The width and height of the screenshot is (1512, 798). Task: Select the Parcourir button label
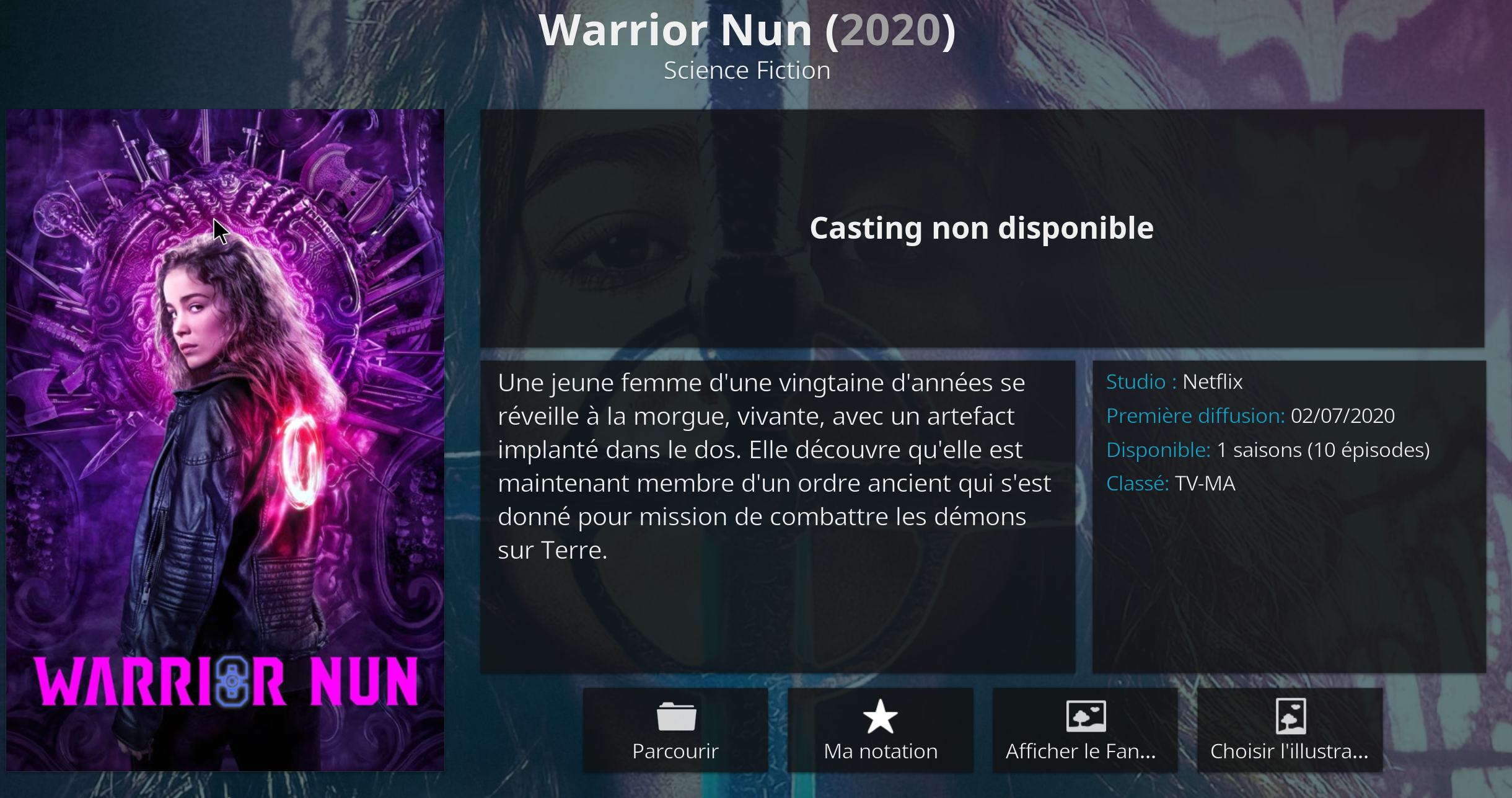click(x=675, y=751)
